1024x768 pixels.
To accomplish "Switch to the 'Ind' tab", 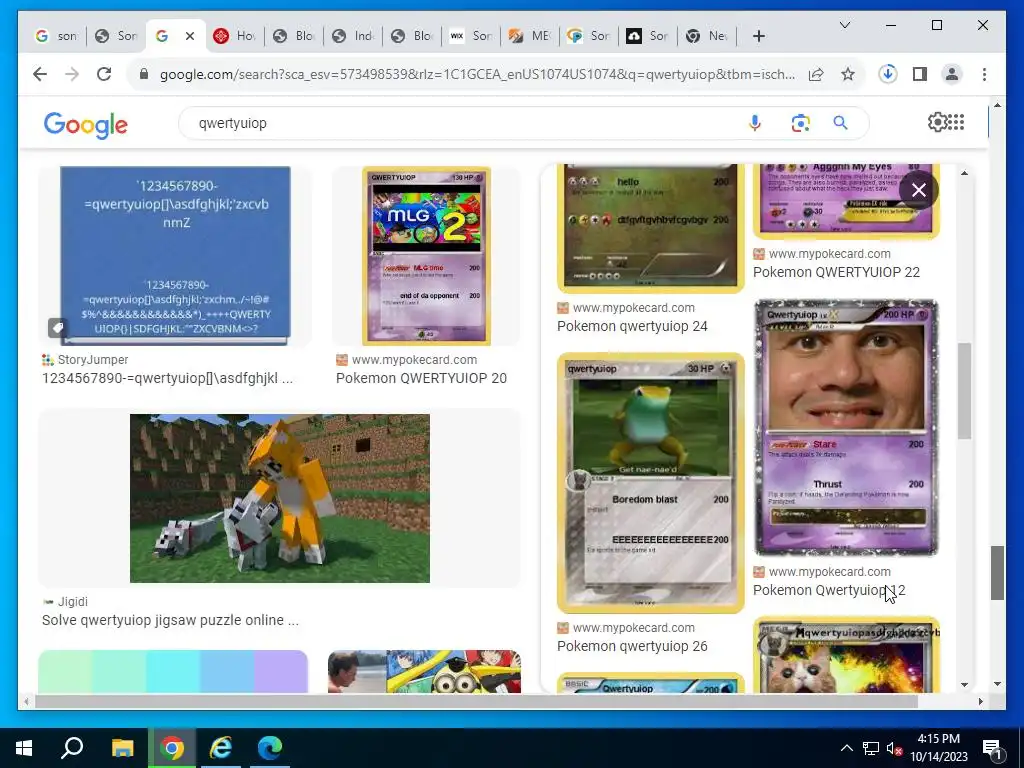I will (x=353, y=36).
